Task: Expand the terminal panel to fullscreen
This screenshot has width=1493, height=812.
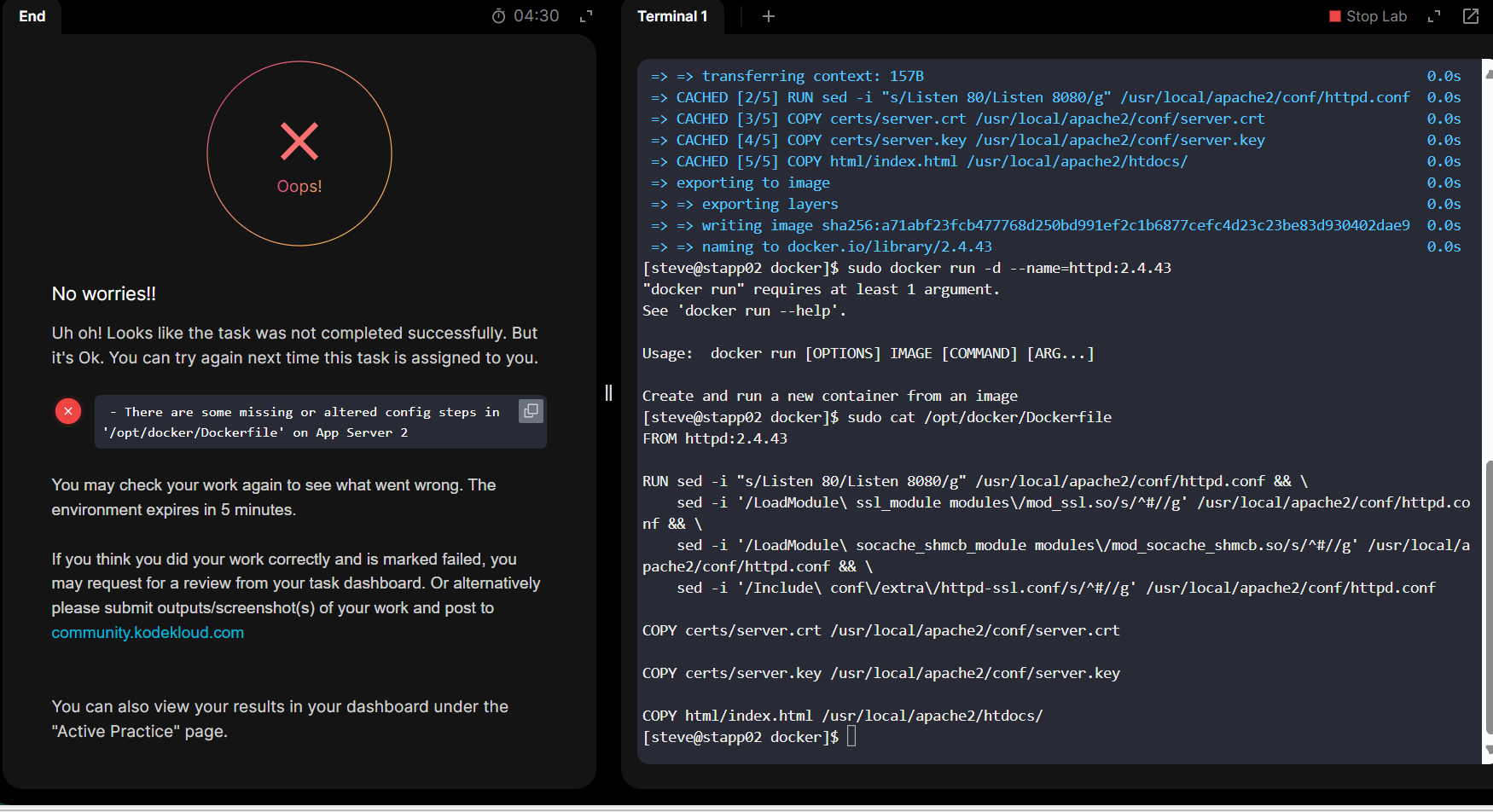Action: (1434, 16)
